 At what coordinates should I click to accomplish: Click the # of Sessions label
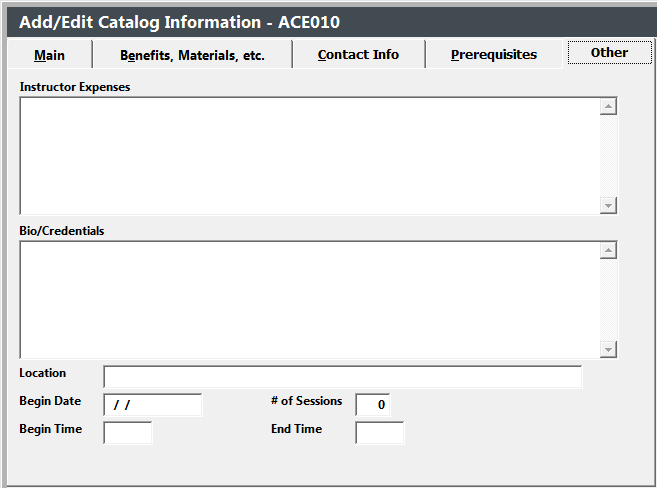coord(307,401)
